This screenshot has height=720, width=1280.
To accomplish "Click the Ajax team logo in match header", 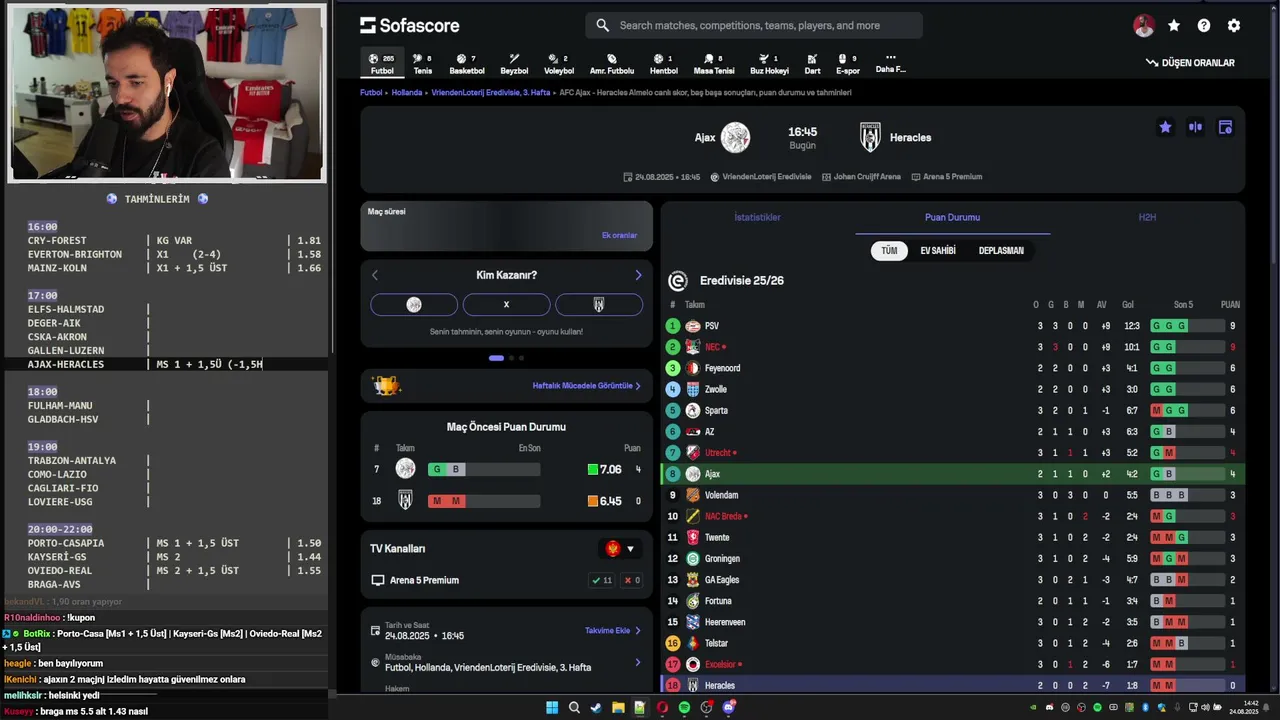I will [x=735, y=137].
